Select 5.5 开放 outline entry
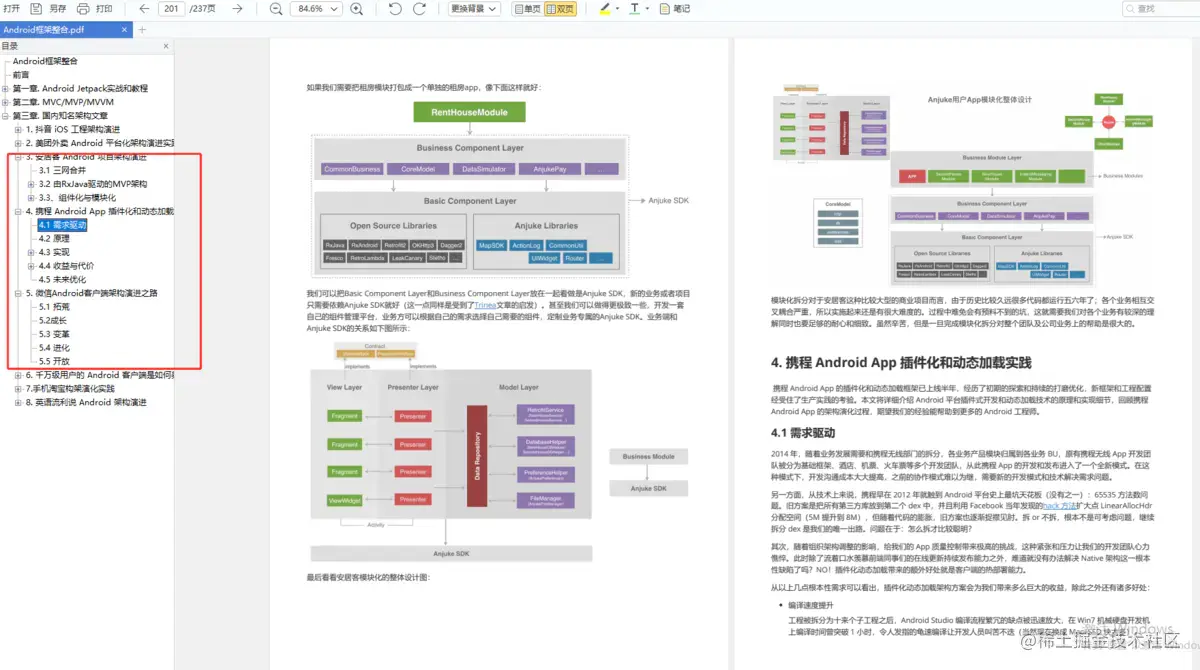The width and height of the screenshot is (1200, 670). click(54, 361)
